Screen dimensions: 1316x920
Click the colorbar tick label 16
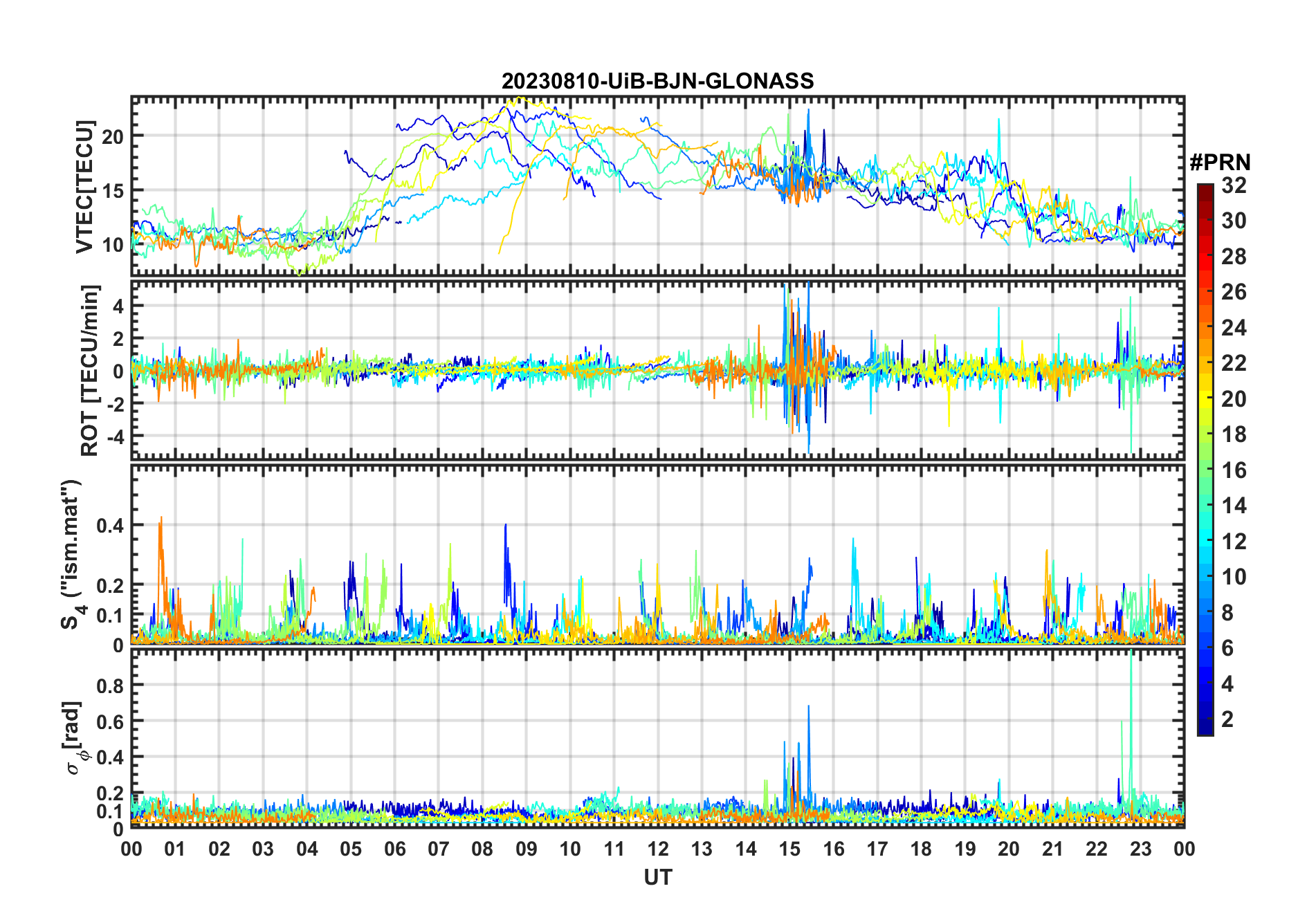(1234, 470)
